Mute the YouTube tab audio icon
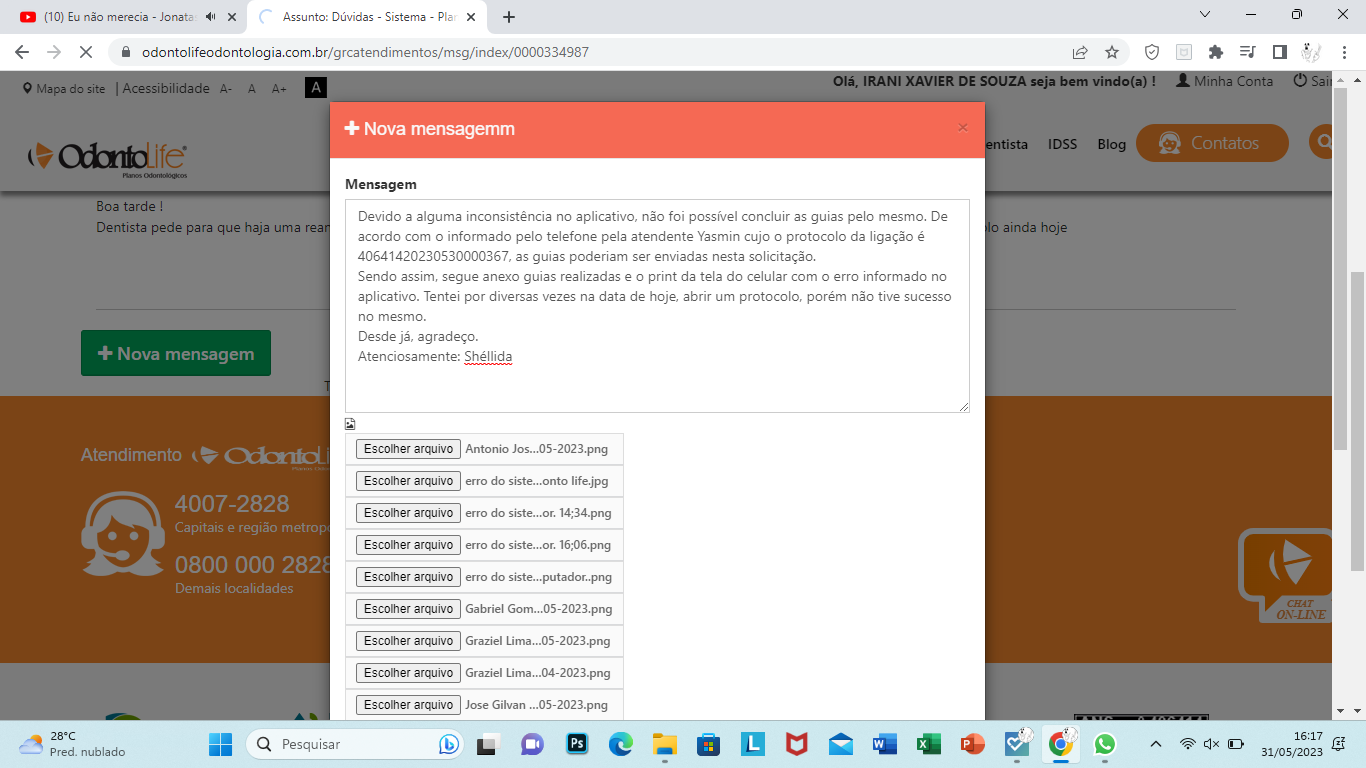This screenshot has height=768, width=1366. coord(210,17)
